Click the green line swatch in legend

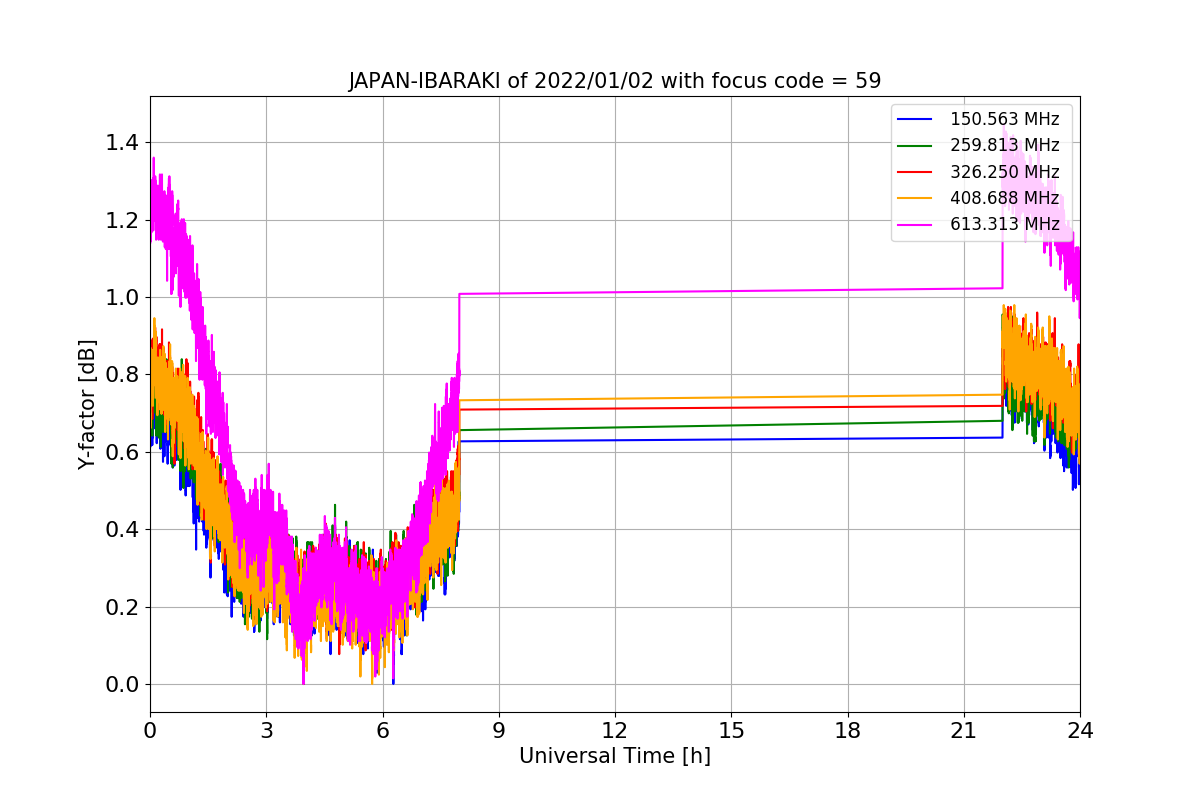(x=915, y=146)
